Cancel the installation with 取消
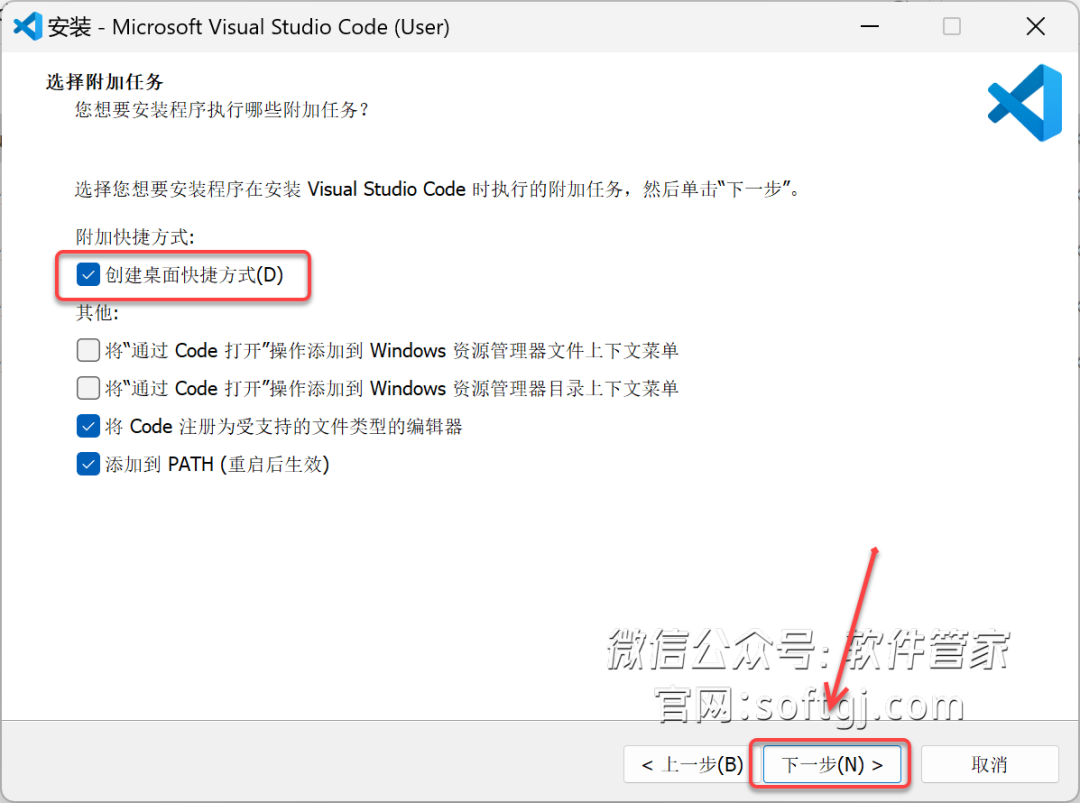 989,764
